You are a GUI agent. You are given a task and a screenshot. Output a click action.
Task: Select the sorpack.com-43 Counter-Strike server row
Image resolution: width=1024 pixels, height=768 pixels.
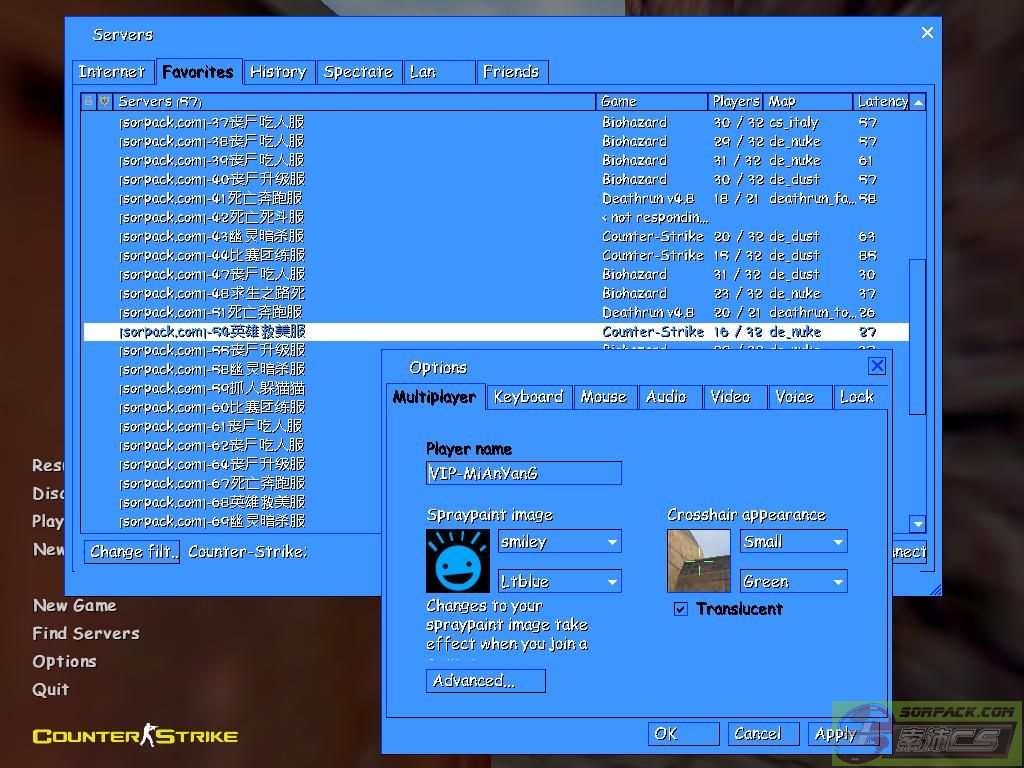pos(496,236)
